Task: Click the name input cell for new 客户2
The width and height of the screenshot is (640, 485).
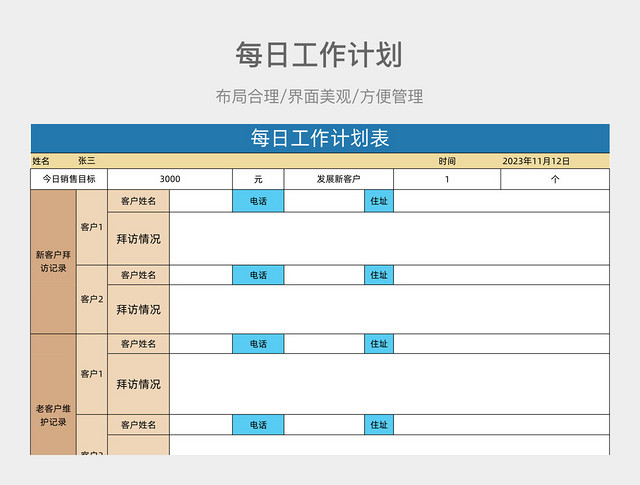Action: 201,275
